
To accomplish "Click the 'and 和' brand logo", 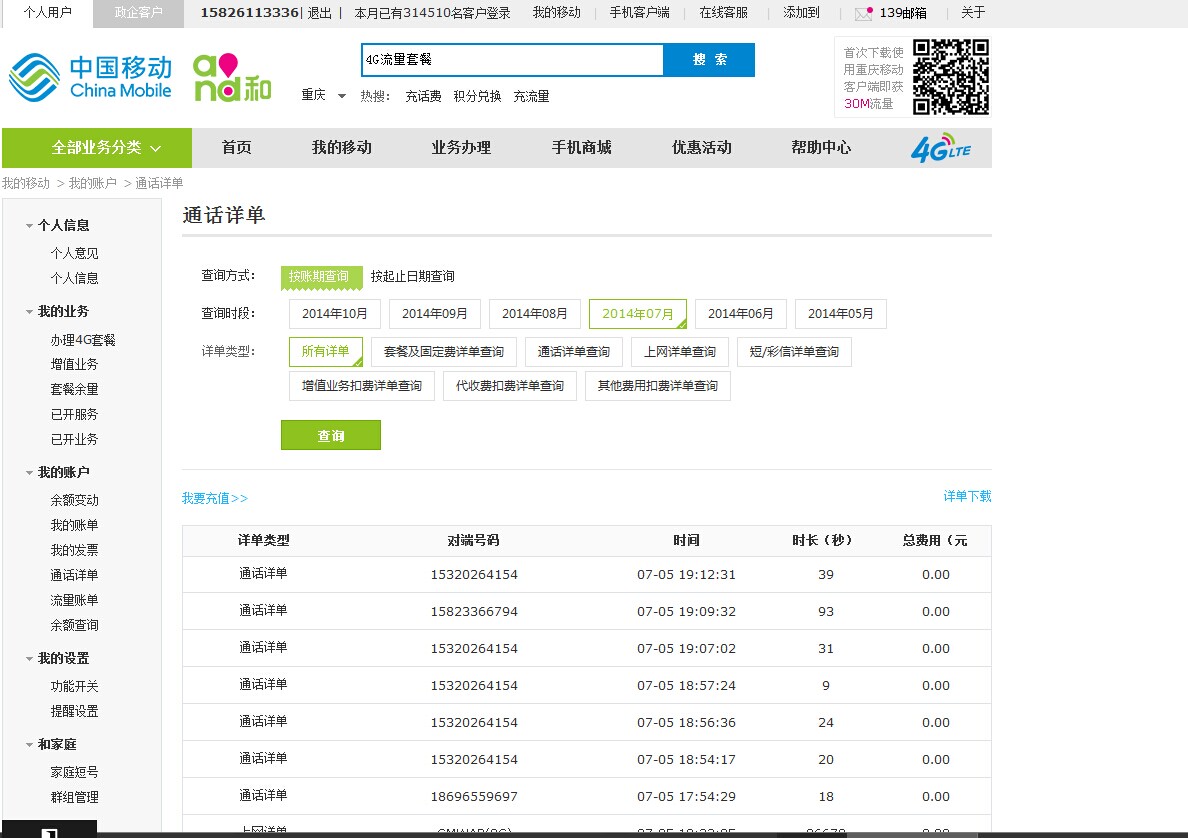I will (x=232, y=78).
